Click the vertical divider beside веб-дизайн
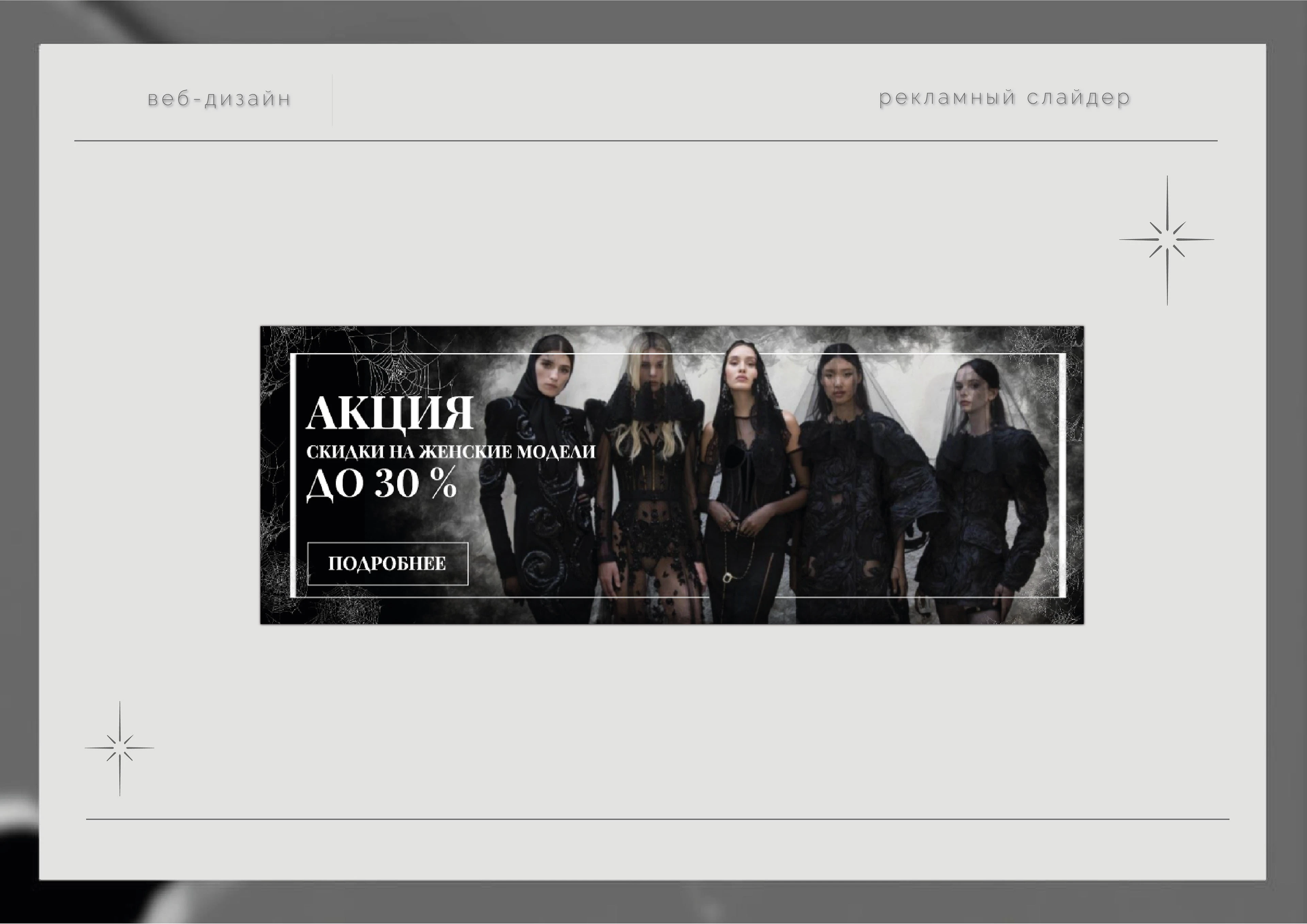This screenshot has height=924, width=1307. [x=332, y=100]
